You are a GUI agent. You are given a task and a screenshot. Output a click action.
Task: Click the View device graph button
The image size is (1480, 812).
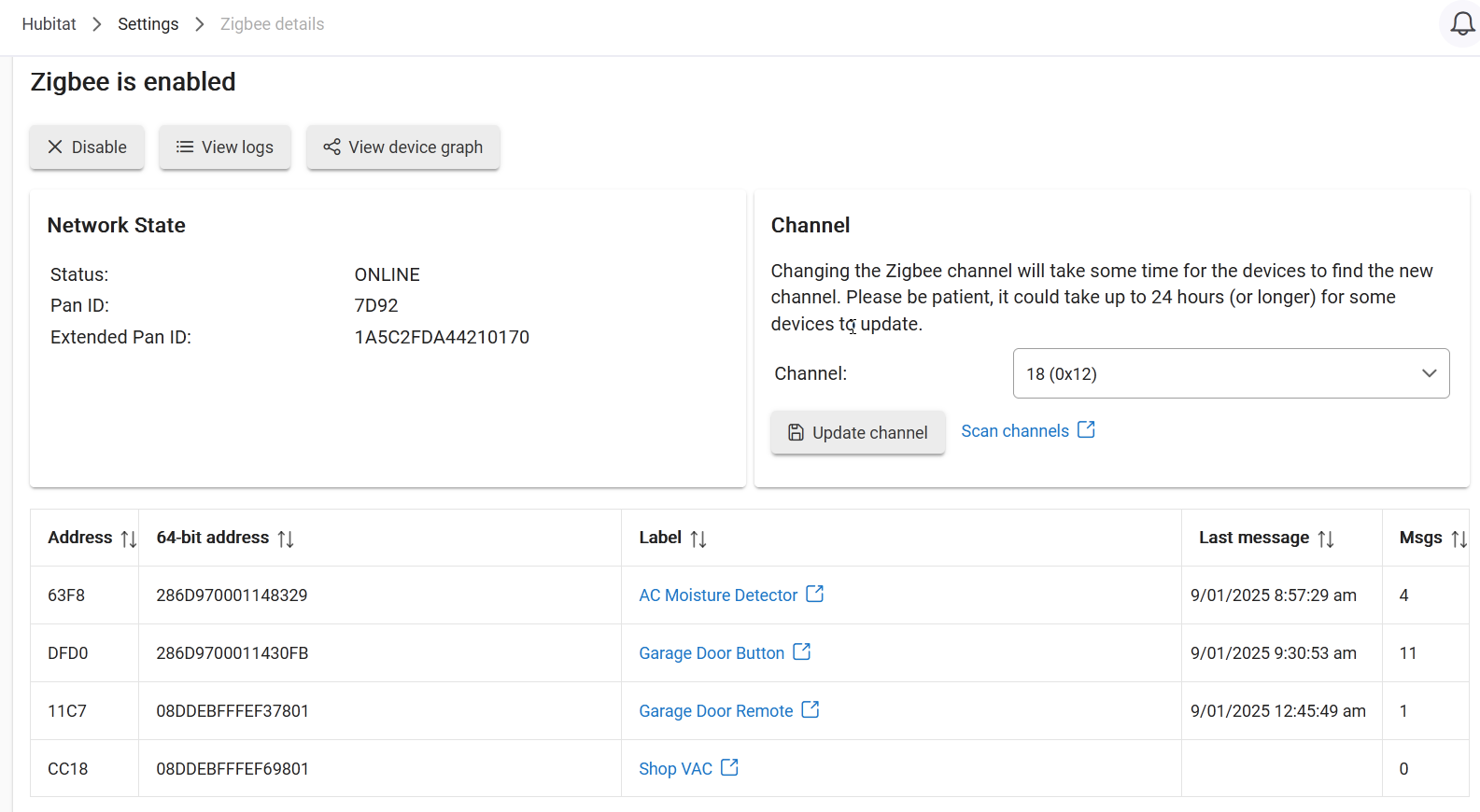tap(403, 147)
